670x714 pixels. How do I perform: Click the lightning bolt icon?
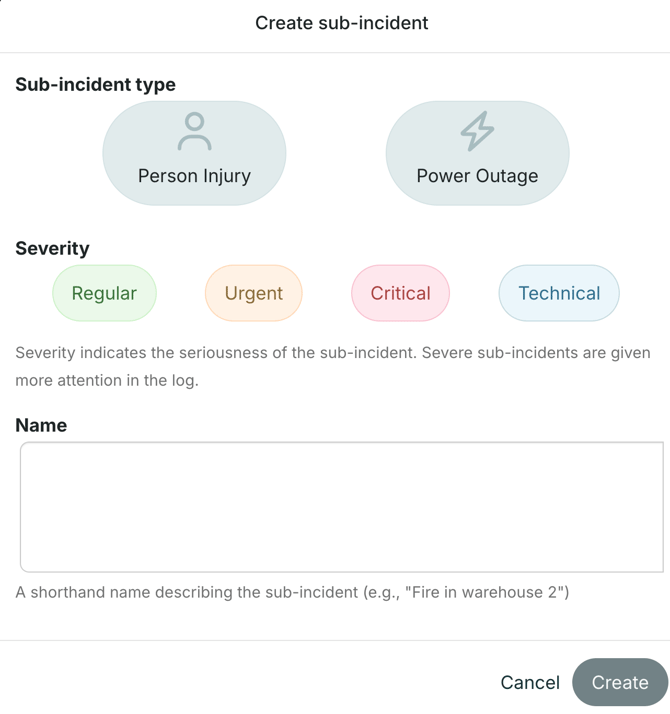click(477, 131)
